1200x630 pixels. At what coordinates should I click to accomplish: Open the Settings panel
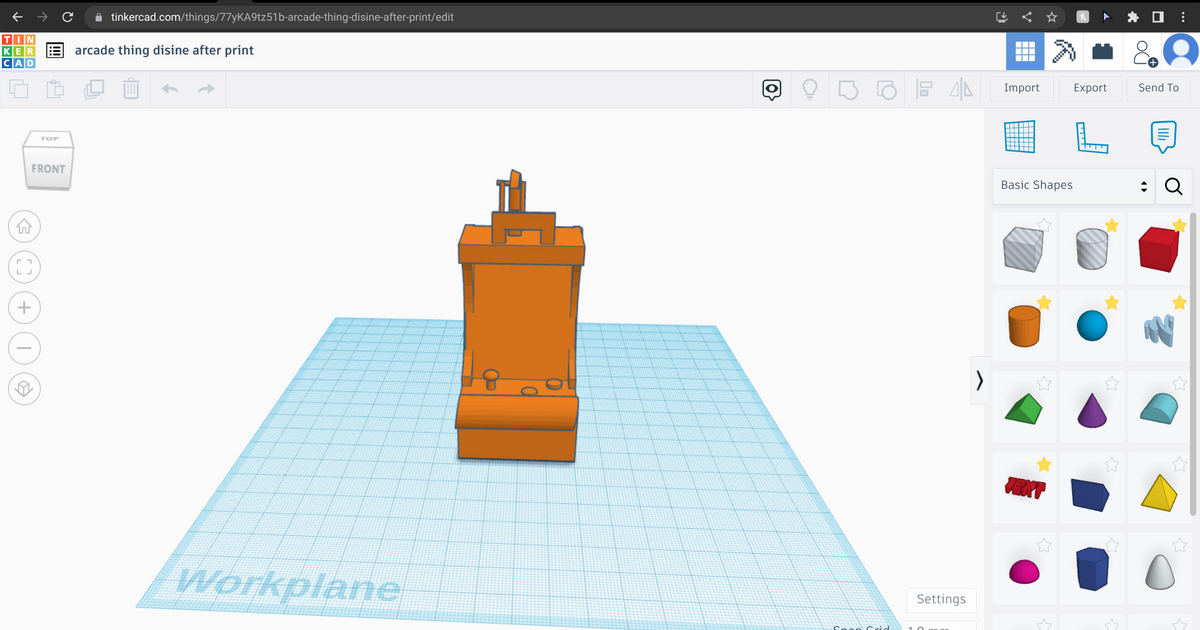point(941,599)
